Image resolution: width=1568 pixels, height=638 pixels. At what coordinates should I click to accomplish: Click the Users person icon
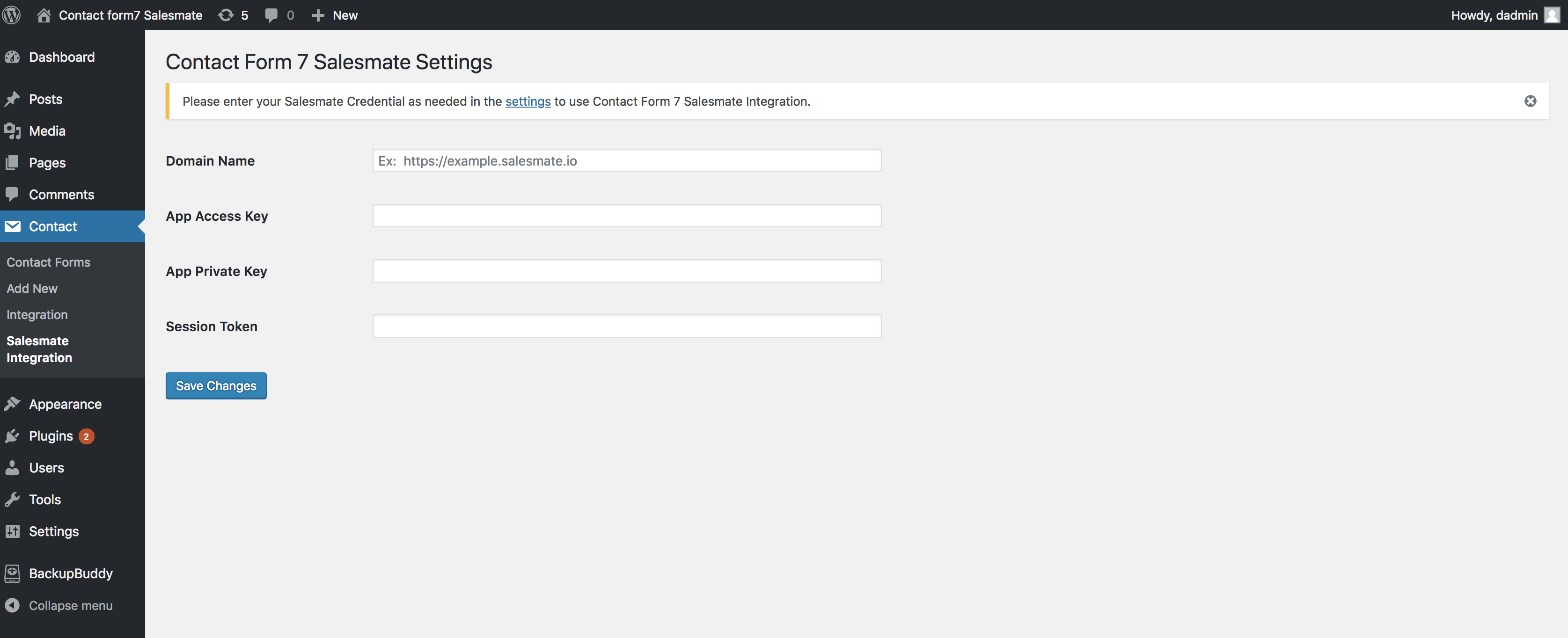12,467
